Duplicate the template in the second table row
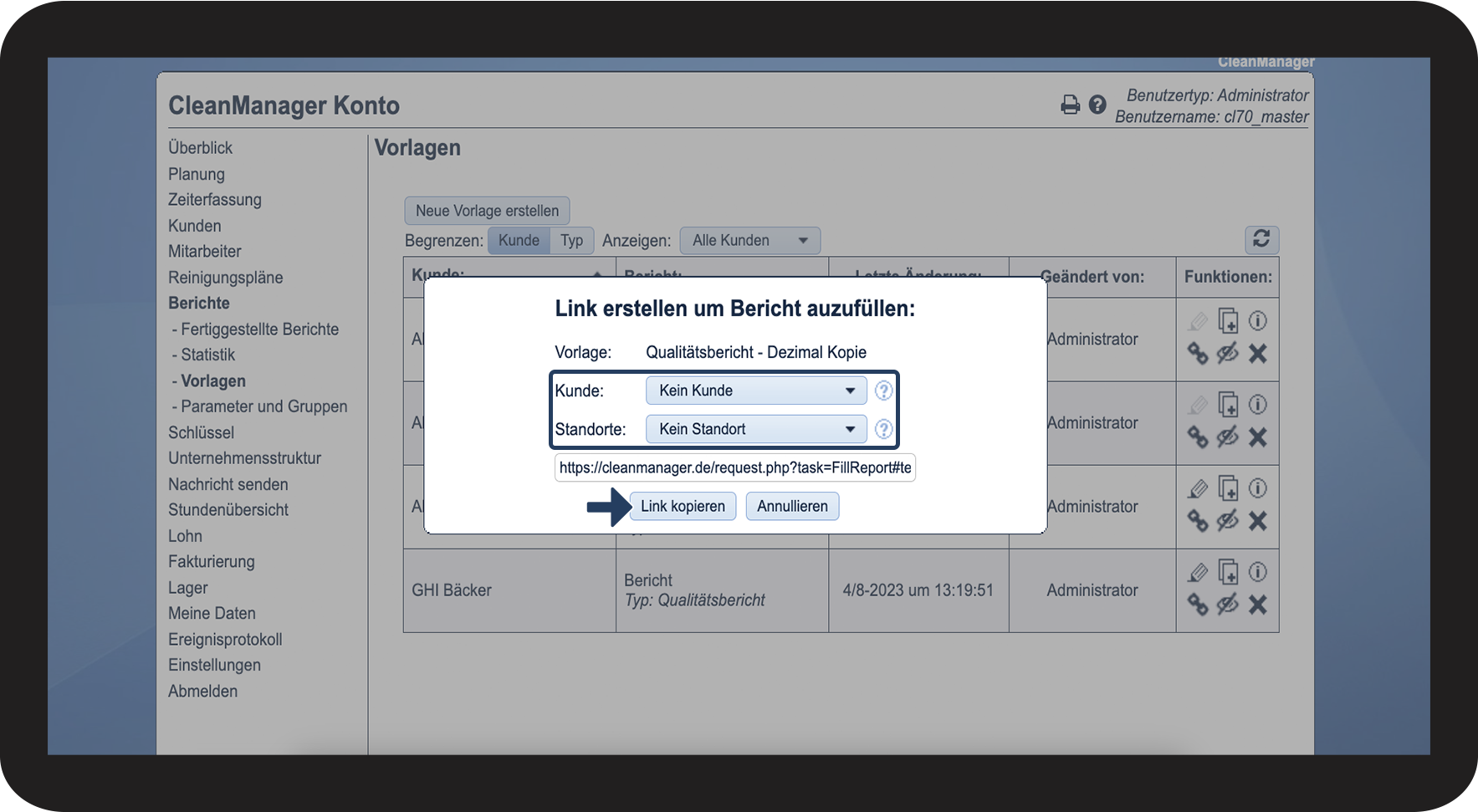 pyautogui.click(x=1228, y=405)
